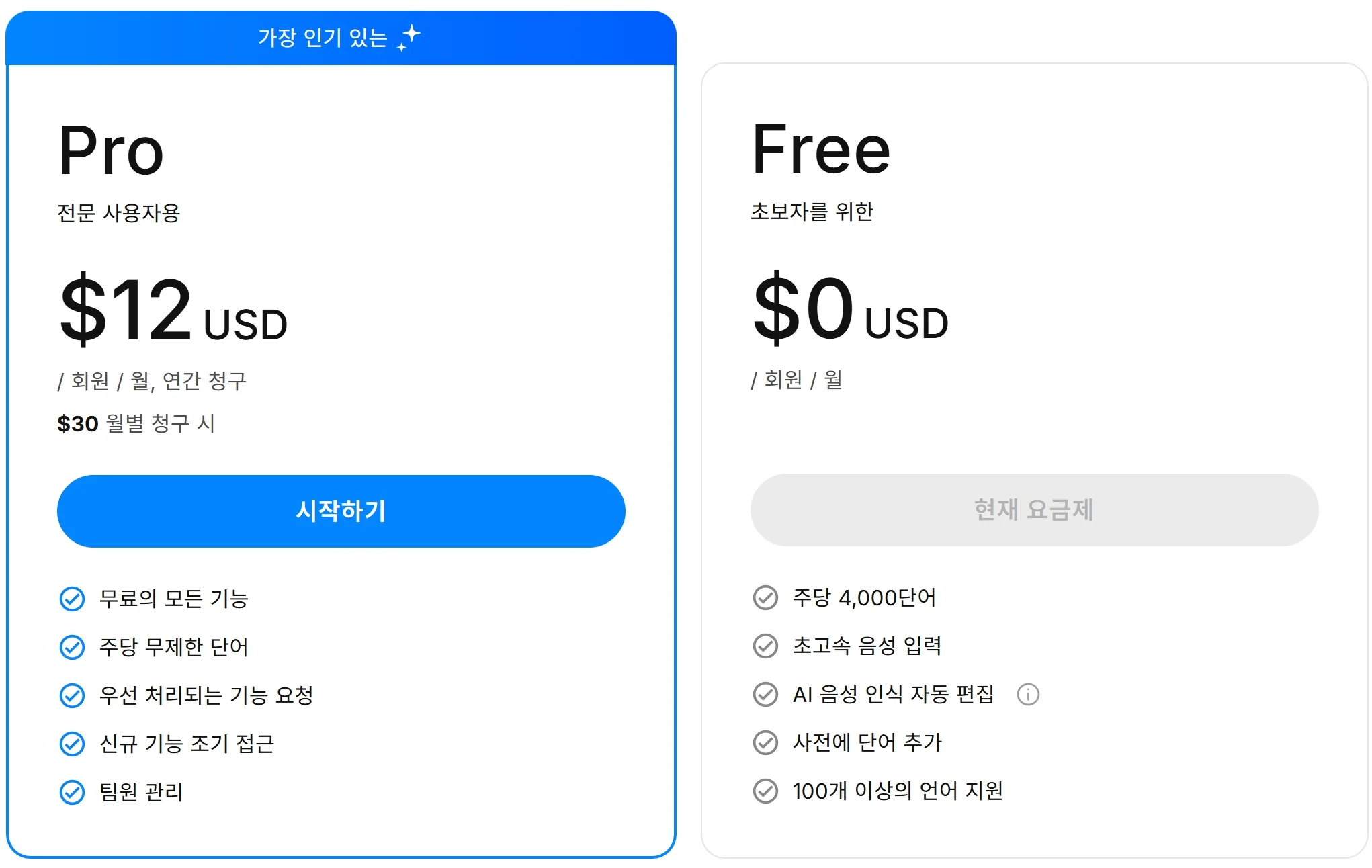The image size is (1372, 868).
Task: Click the checkmark beside 사전에 단어 추가
Action: pyautogui.click(x=765, y=742)
